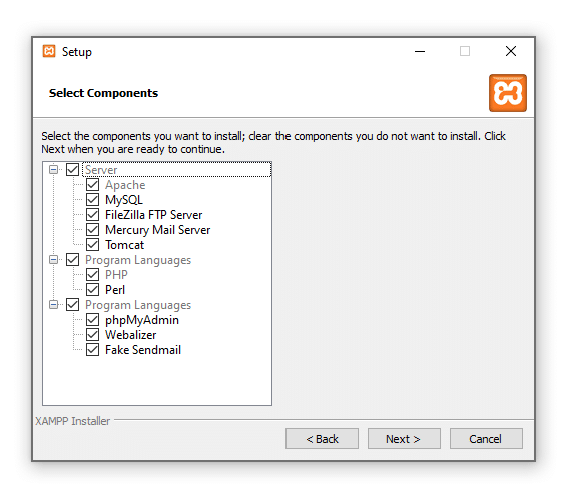Uncheck the Server group checkbox
570x496 pixels.
pos(72,169)
